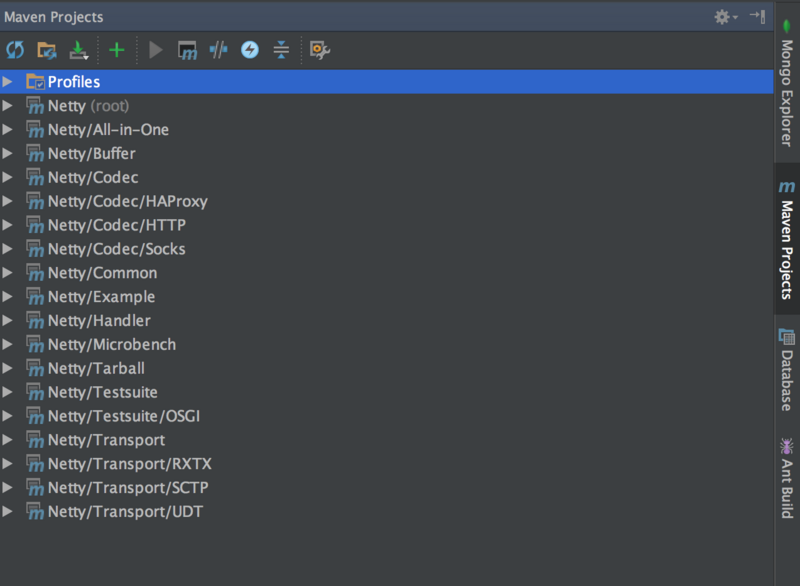Click Maven icon of Netty/Transport row
Image resolution: width=800 pixels, height=586 pixels.
[x=35, y=440]
